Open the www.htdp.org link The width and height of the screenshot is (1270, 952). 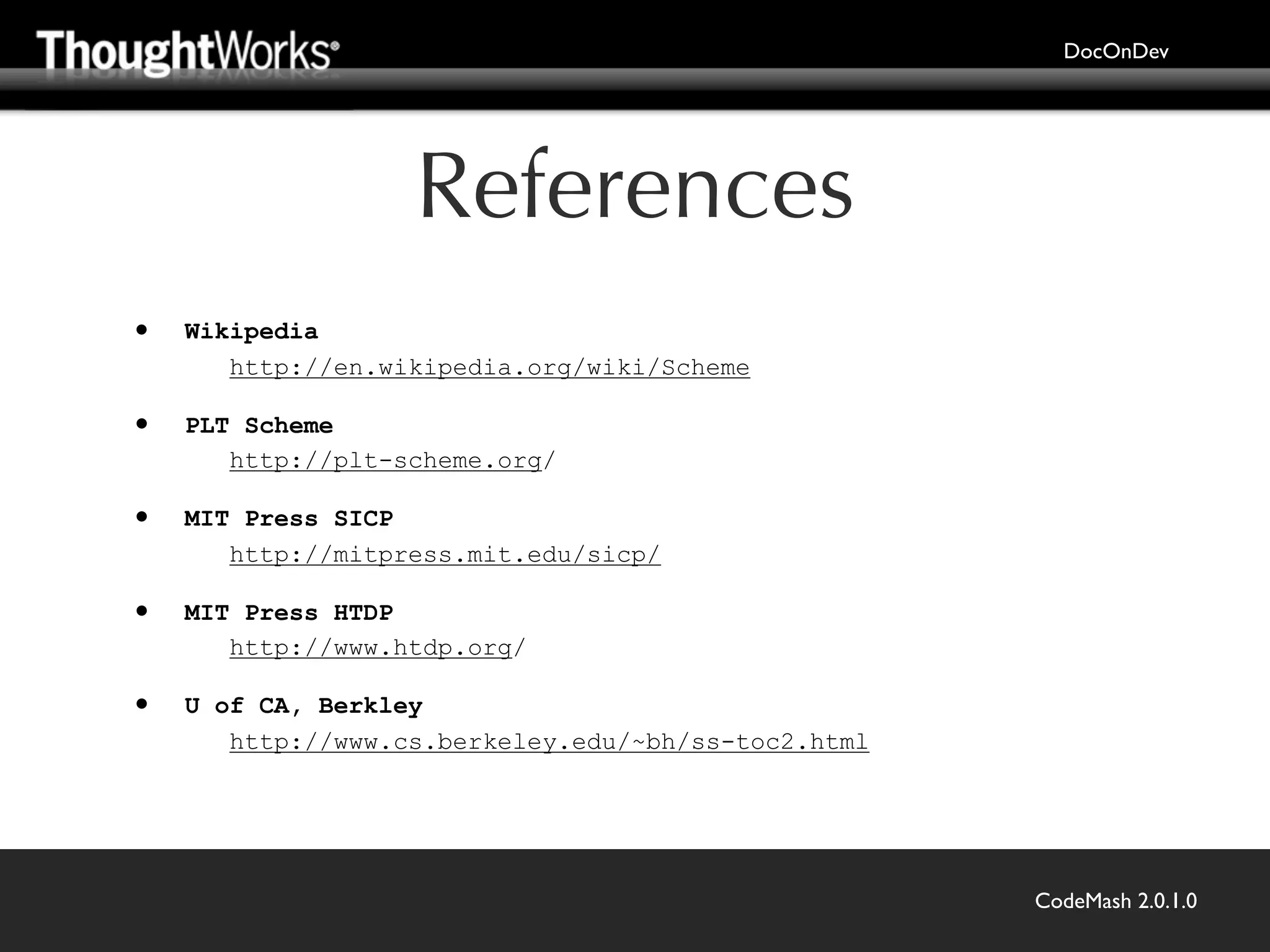pos(378,648)
